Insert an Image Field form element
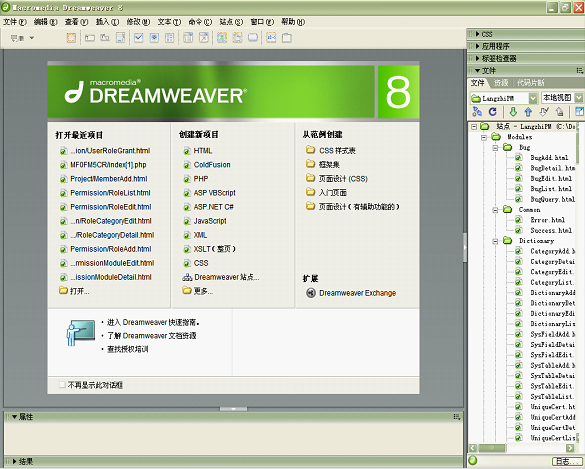This screenshot has height=469, width=585. point(222,38)
